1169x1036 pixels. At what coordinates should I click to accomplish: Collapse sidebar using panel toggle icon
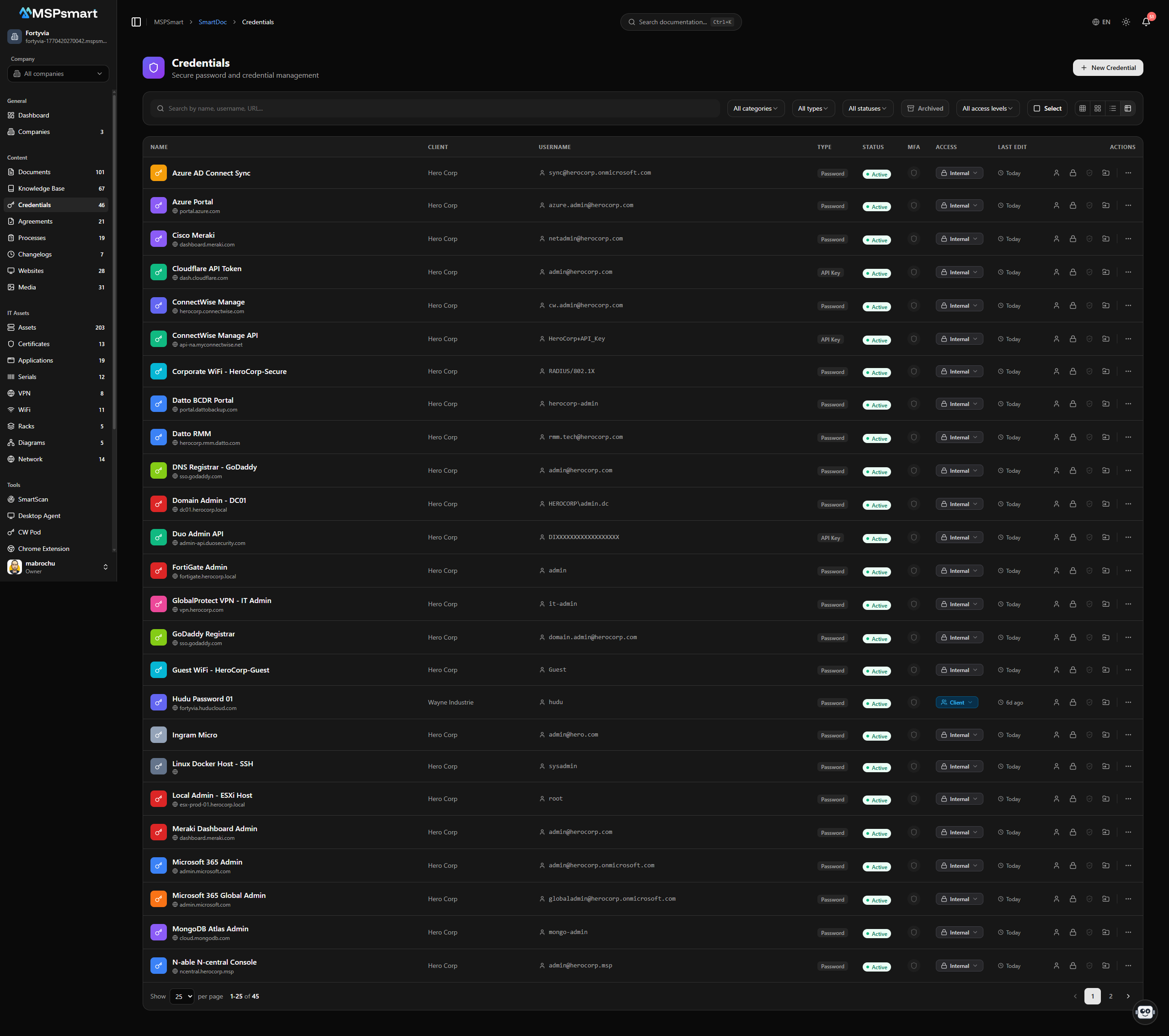pyautogui.click(x=136, y=22)
